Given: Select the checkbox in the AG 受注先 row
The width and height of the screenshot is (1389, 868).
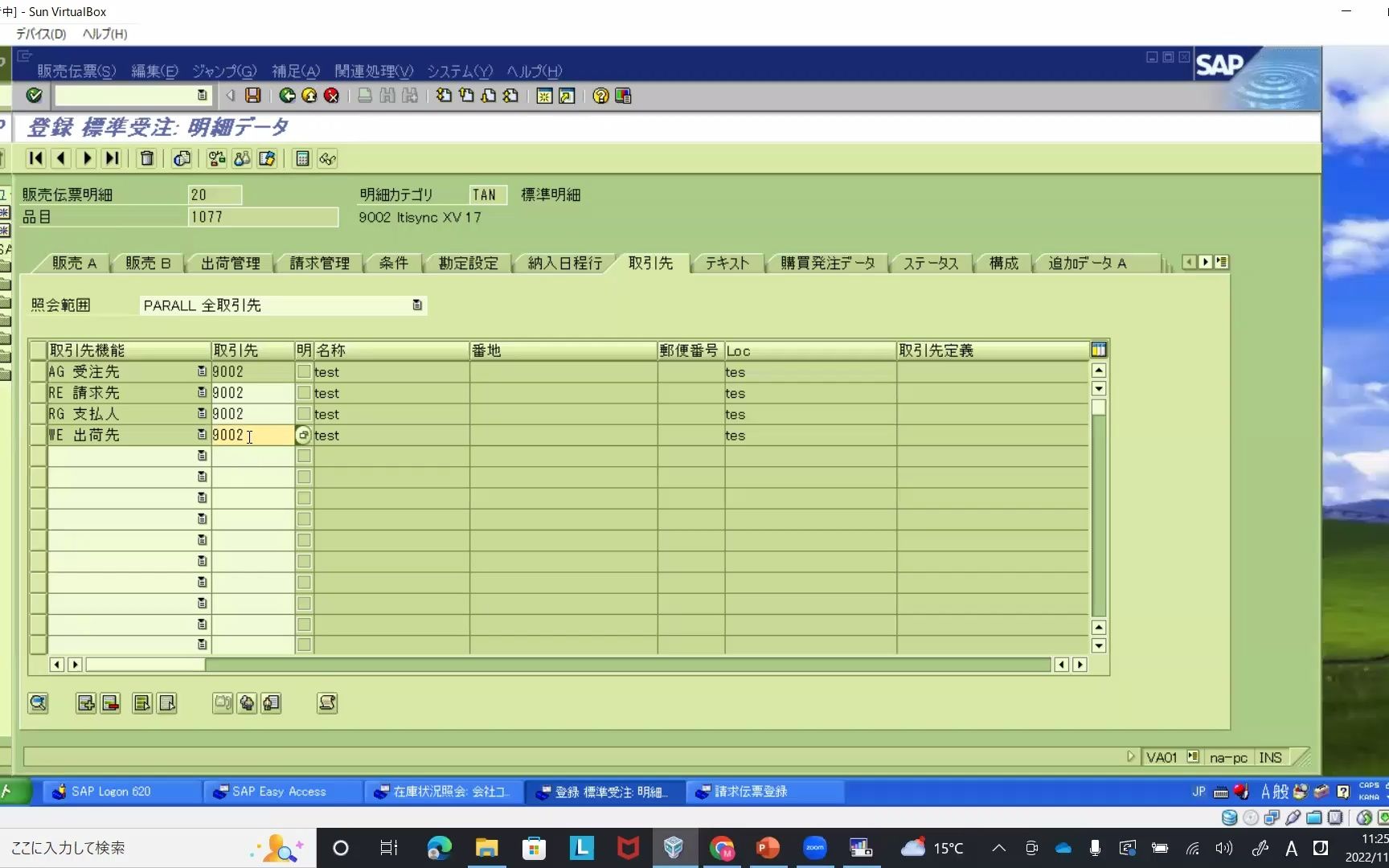Looking at the screenshot, I should pos(303,371).
